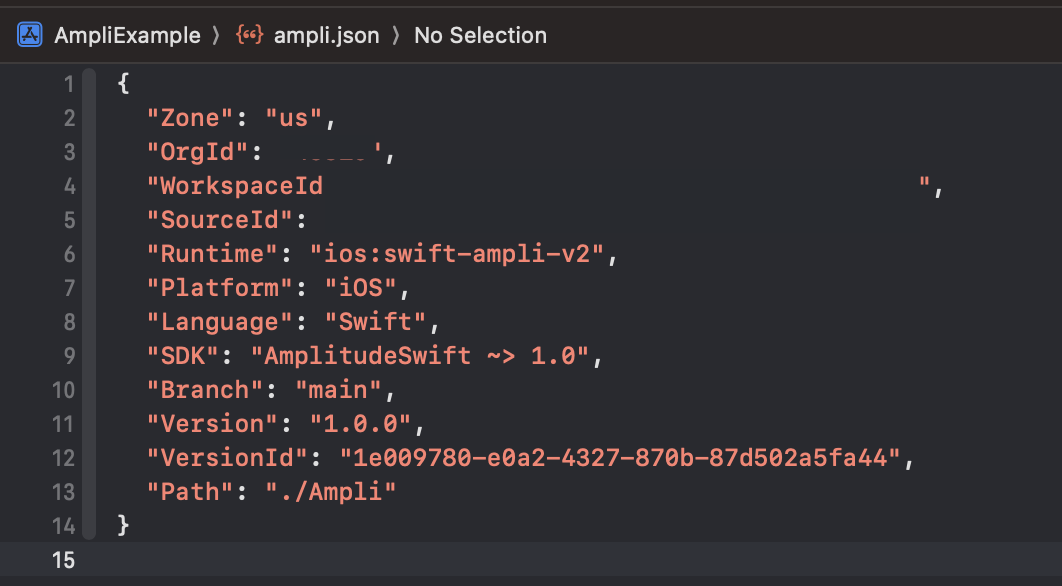Click the "WorkspaceId key

click(235, 186)
